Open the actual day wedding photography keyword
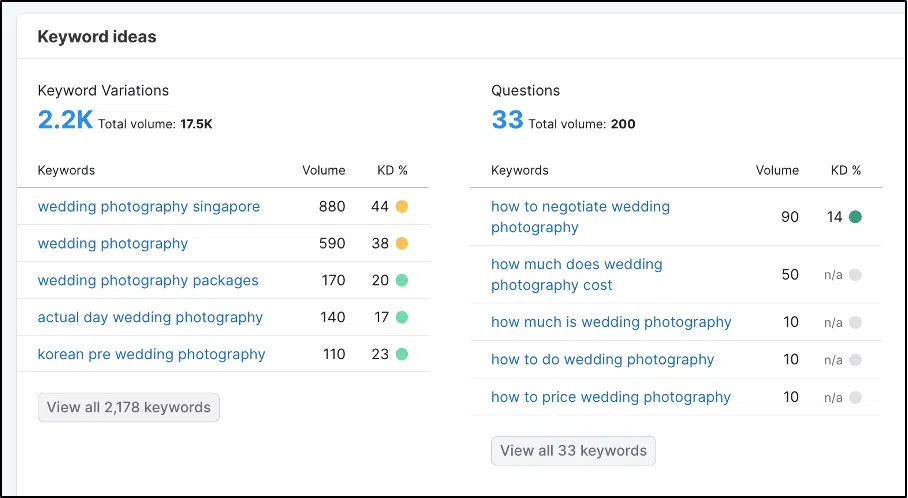This screenshot has height=498, width=908. point(150,317)
